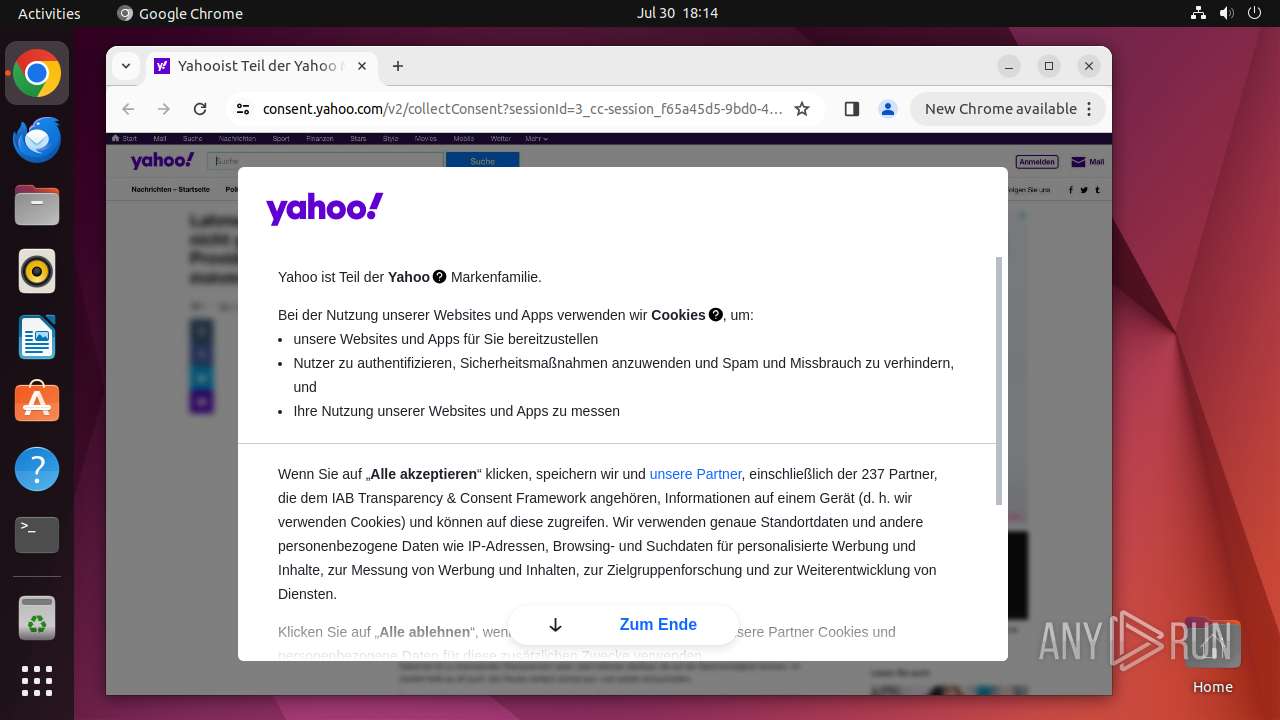Click the consent dialog scrollbar
This screenshot has width=1280, height=720.
(1001, 381)
